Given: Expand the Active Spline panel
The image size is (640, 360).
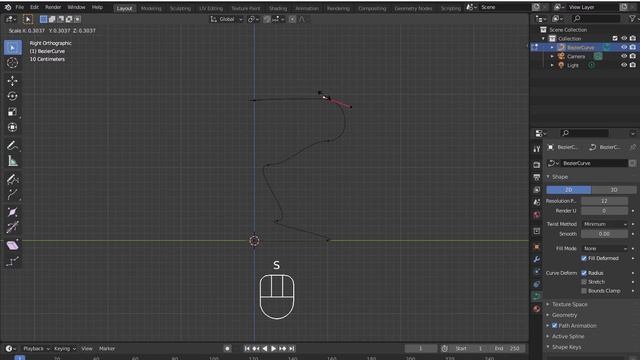Looking at the screenshot, I should 568,336.
